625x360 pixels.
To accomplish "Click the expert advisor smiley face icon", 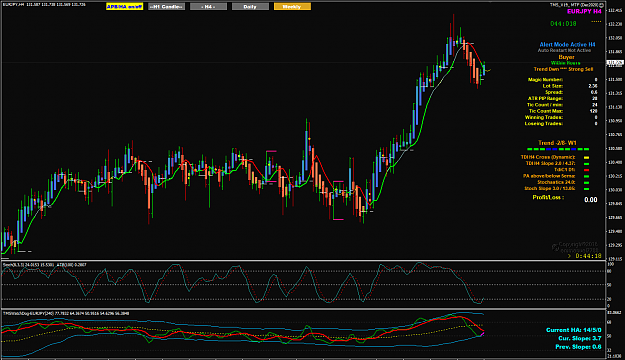I will [x=601, y=5].
